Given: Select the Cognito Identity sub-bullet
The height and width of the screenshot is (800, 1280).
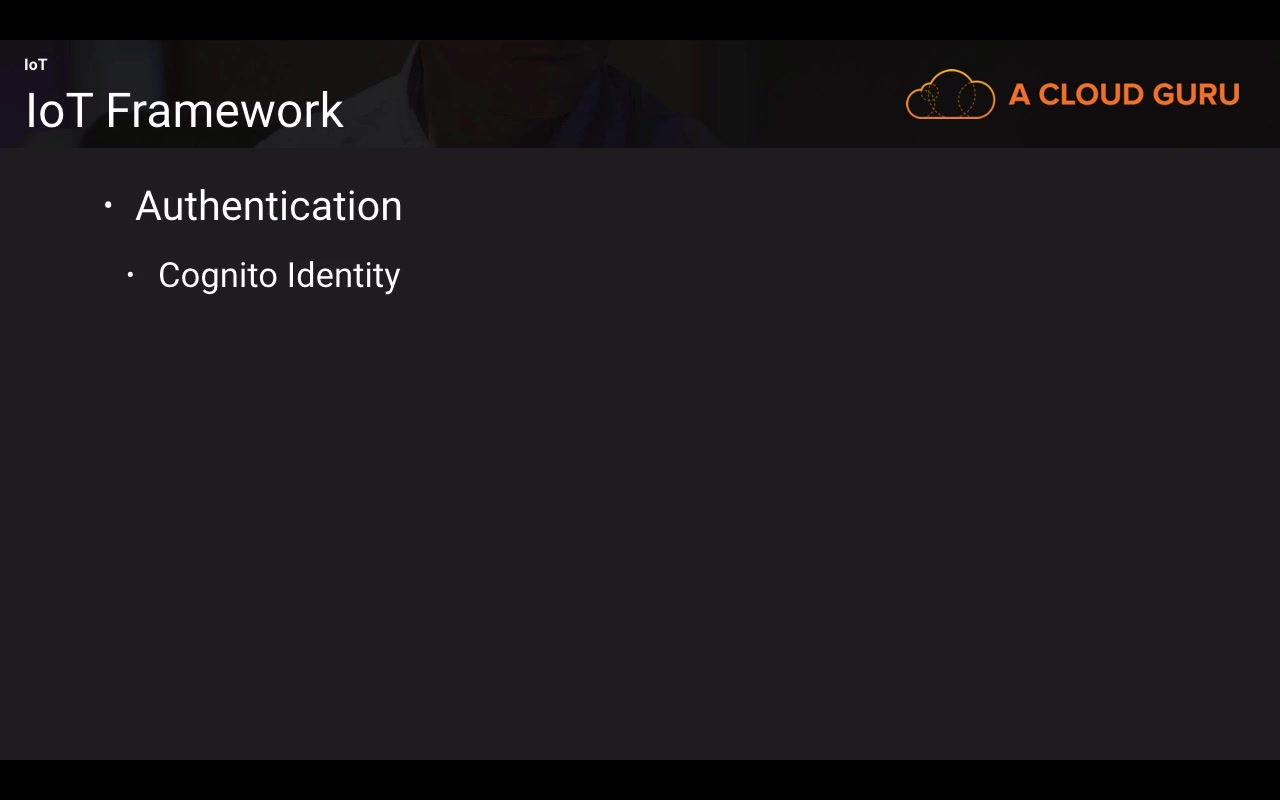Looking at the screenshot, I should 279,276.
